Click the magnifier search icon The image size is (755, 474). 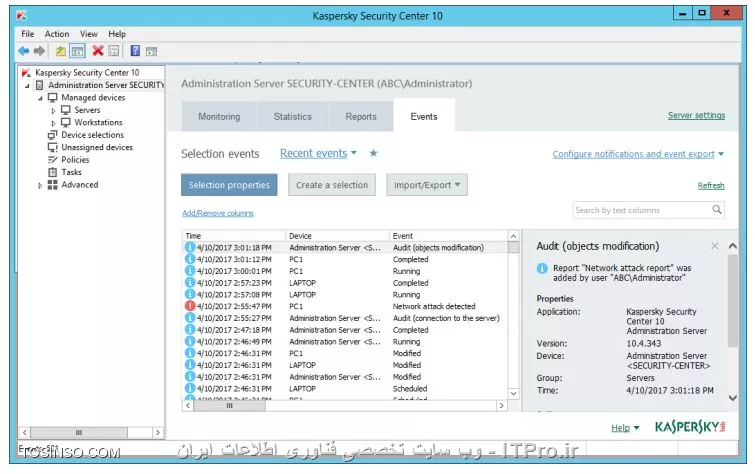tap(716, 210)
